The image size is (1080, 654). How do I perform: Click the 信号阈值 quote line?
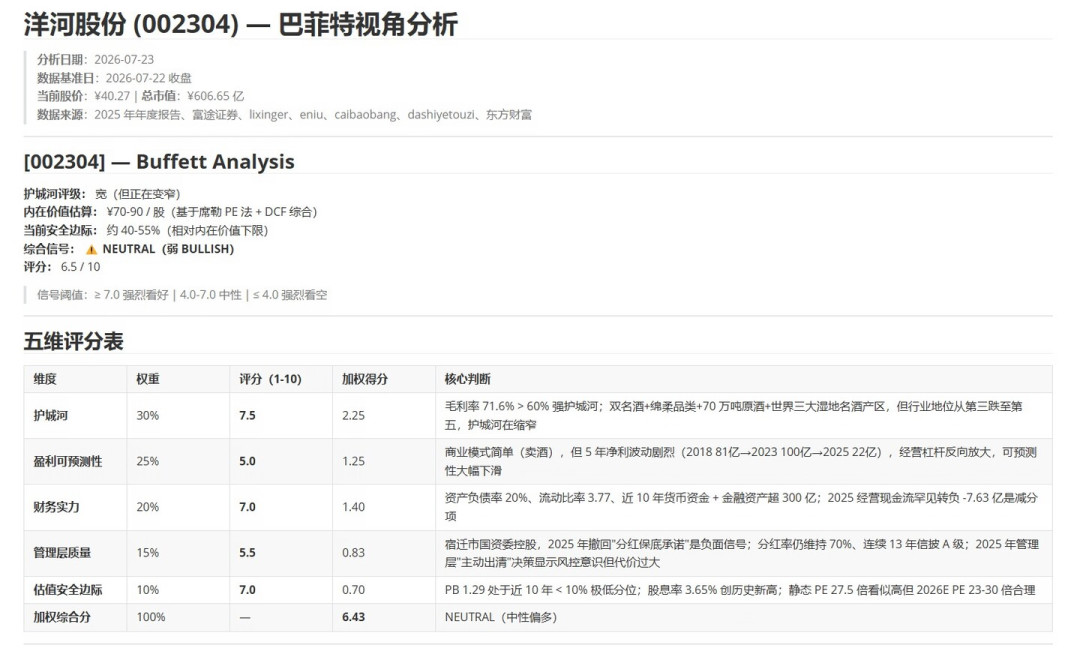183,295
